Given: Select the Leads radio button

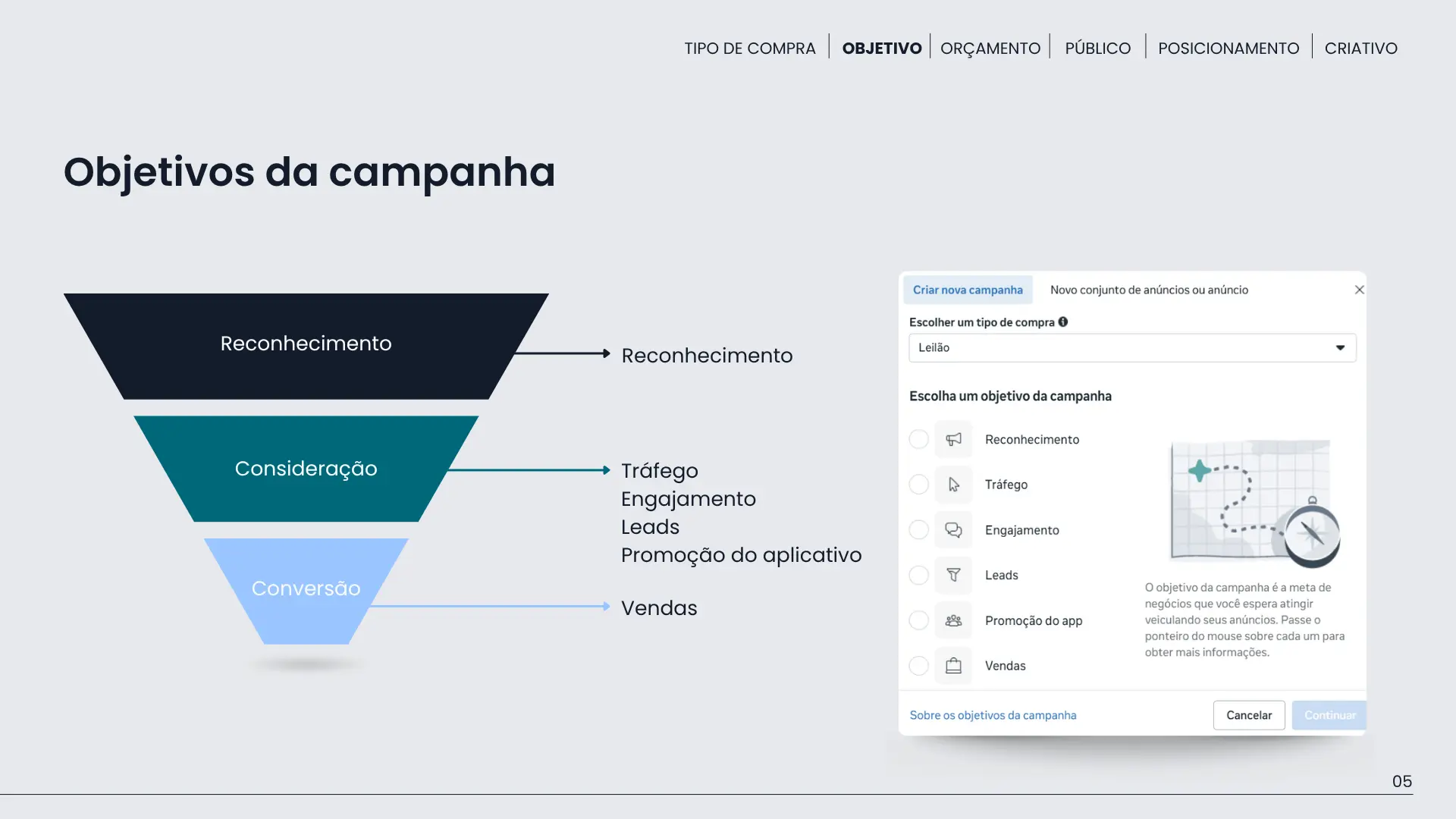Looking at the screenshot, I should click(x=918, y=575).
